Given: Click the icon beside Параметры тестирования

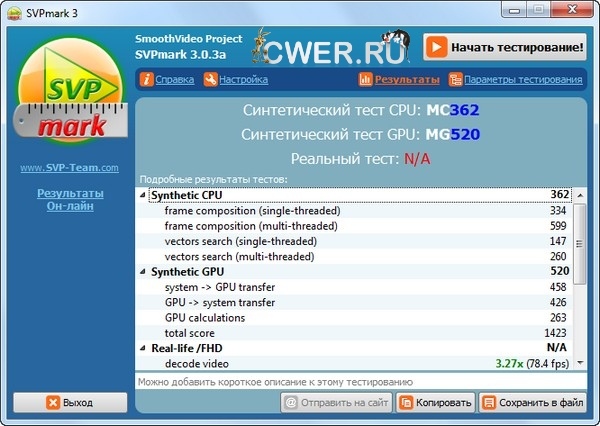Looking at the screenshot, I should click(456, 79).
